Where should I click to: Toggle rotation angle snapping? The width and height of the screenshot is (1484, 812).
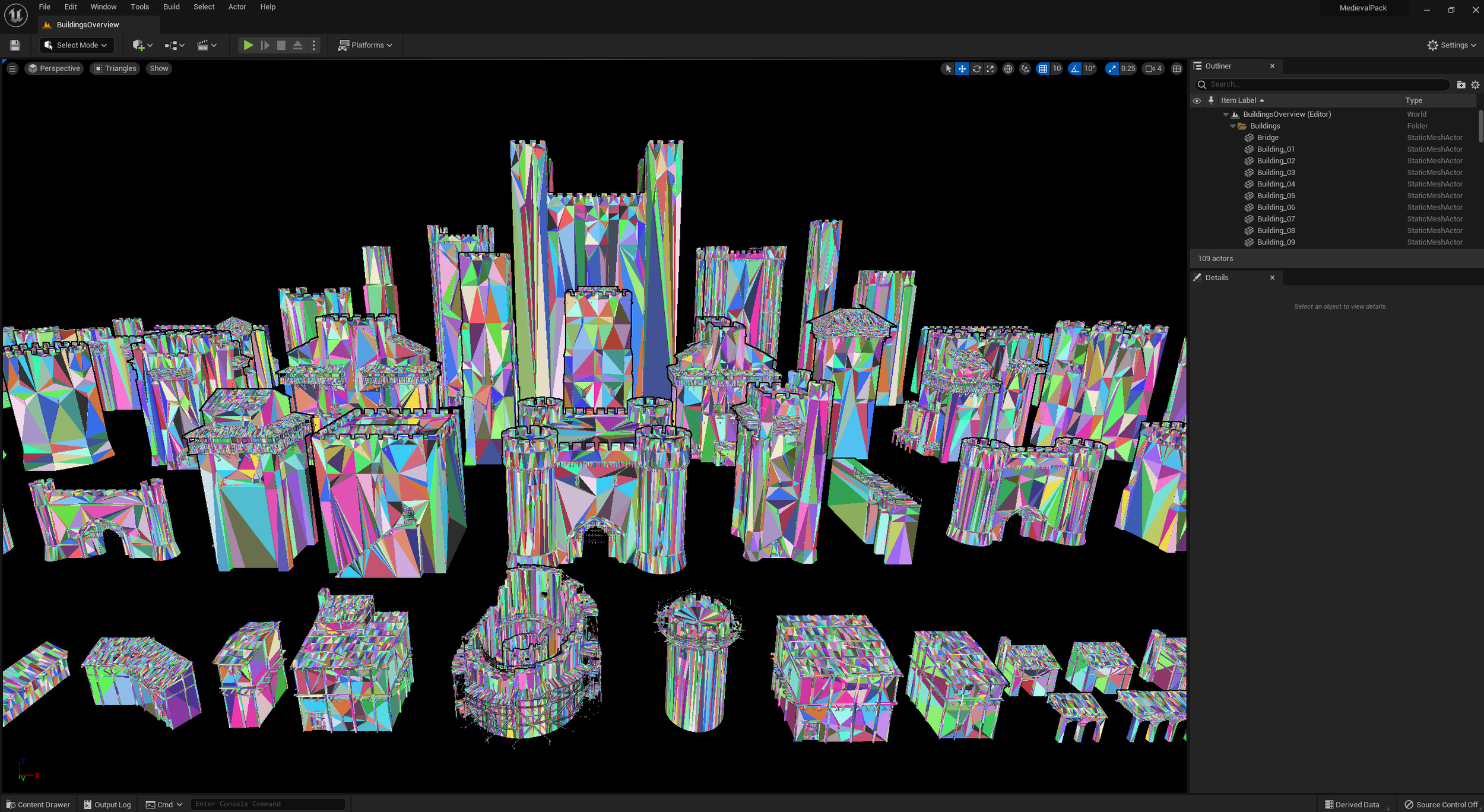1075,69
